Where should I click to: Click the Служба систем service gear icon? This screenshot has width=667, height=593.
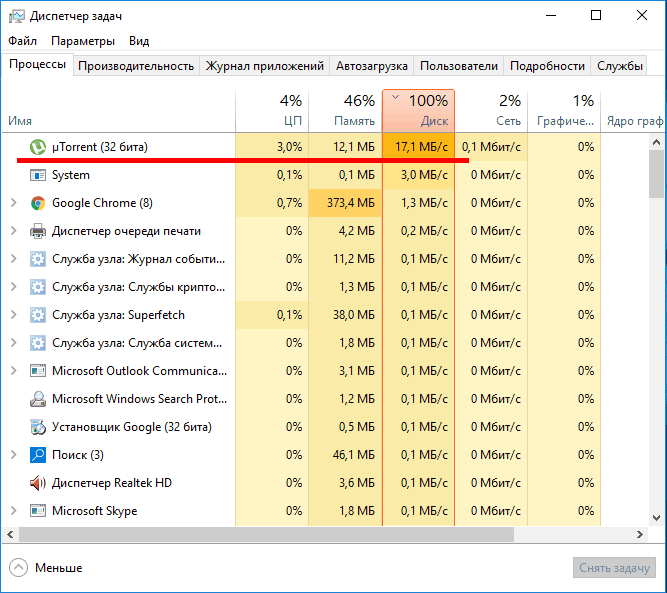coord(38,343)
